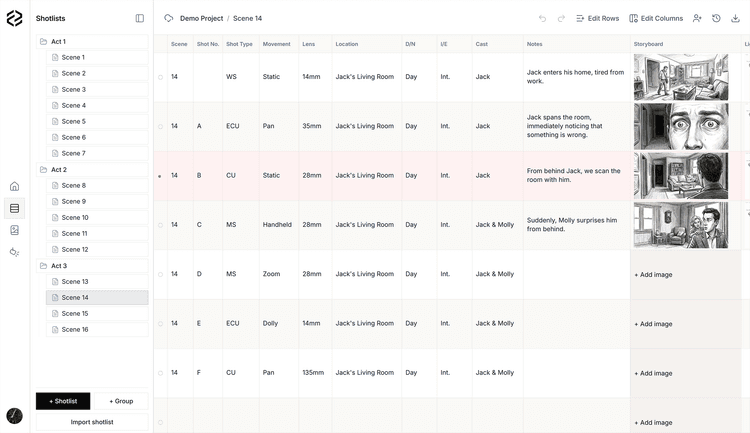The height and width of the screenshot is (433, 750).
Task: Select the row circle for shot D
Action: coord(160,274)
